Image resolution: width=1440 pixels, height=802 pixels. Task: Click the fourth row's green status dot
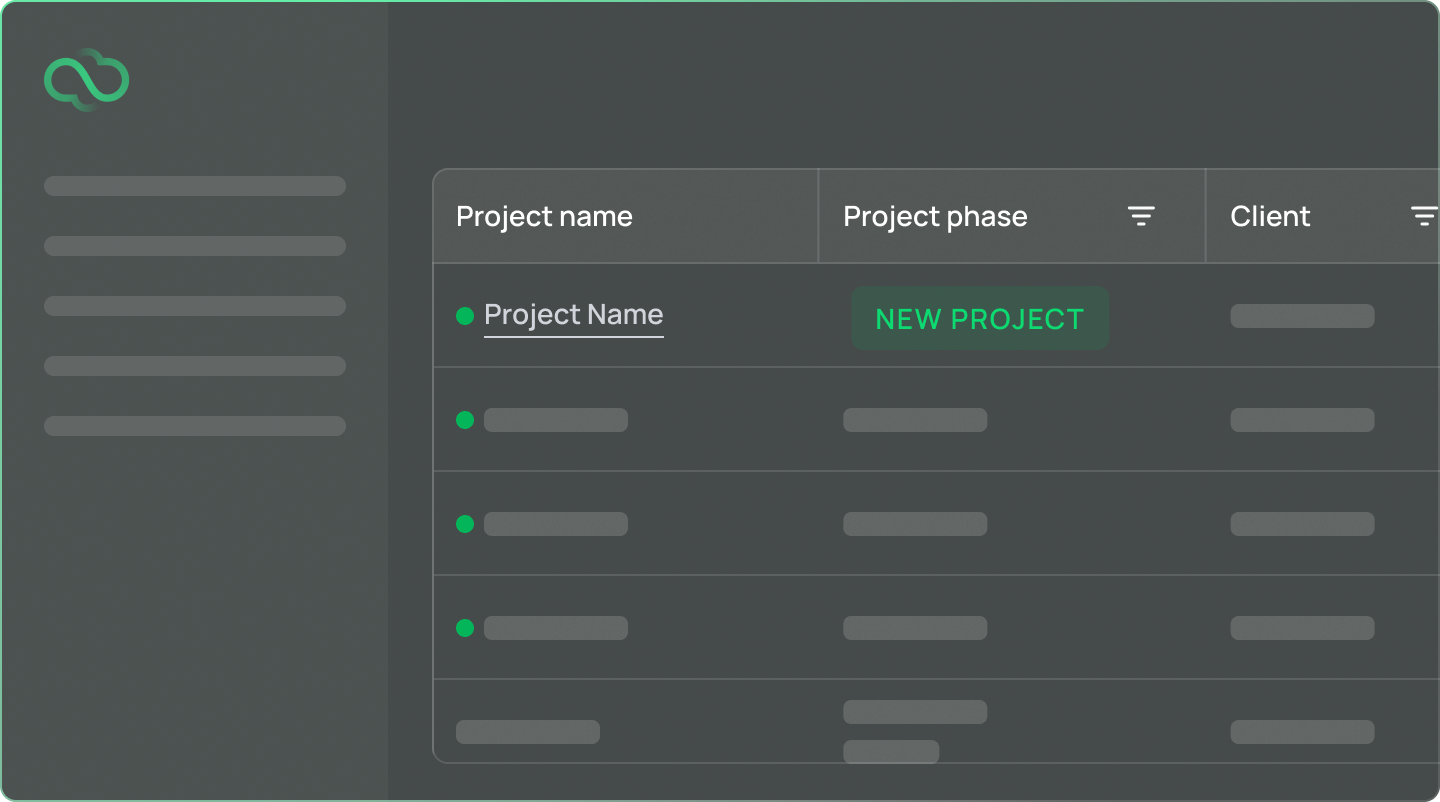pos(465,628)
